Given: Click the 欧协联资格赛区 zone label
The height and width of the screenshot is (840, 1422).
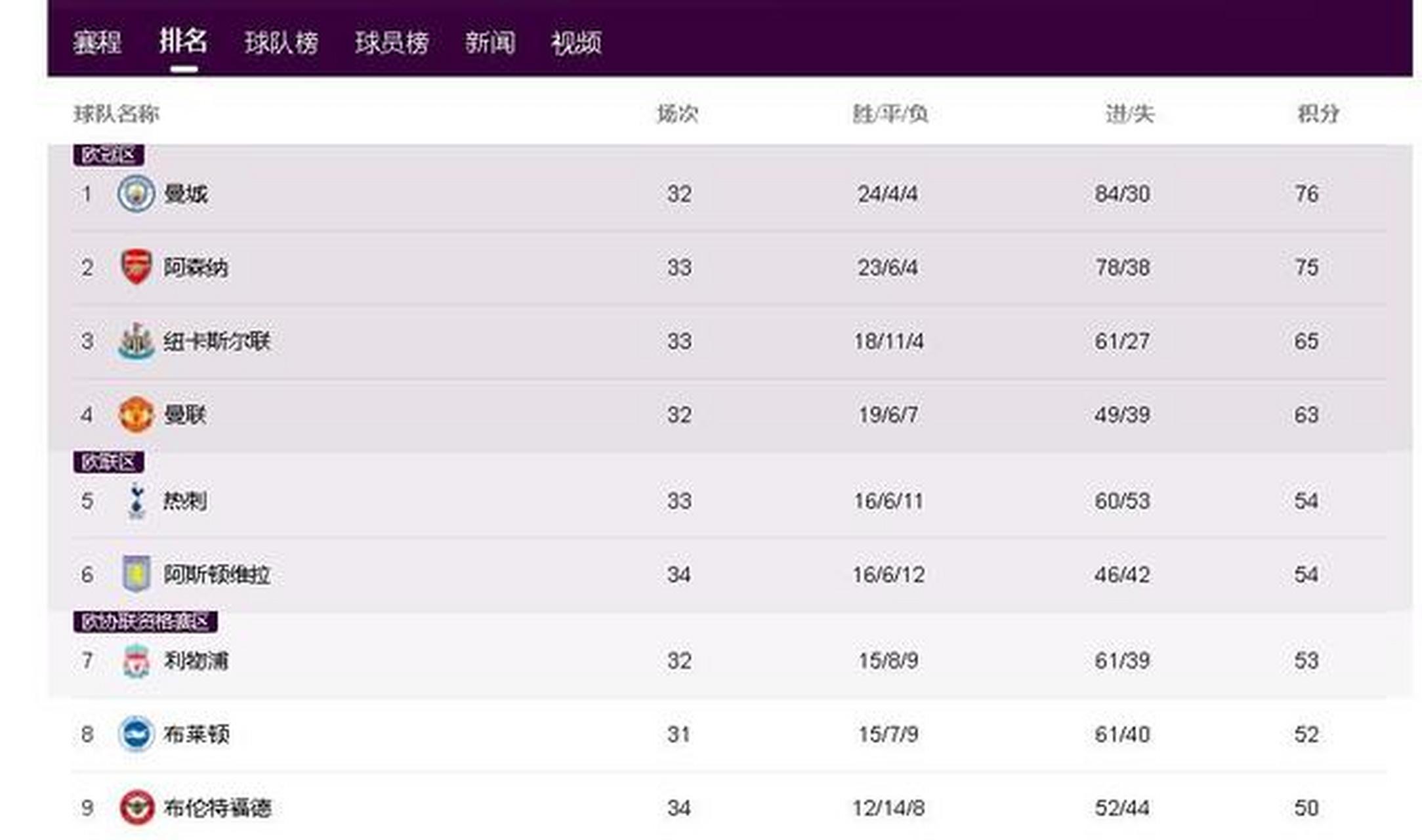Looking at the screenshot, I should (x=145, y=621).
